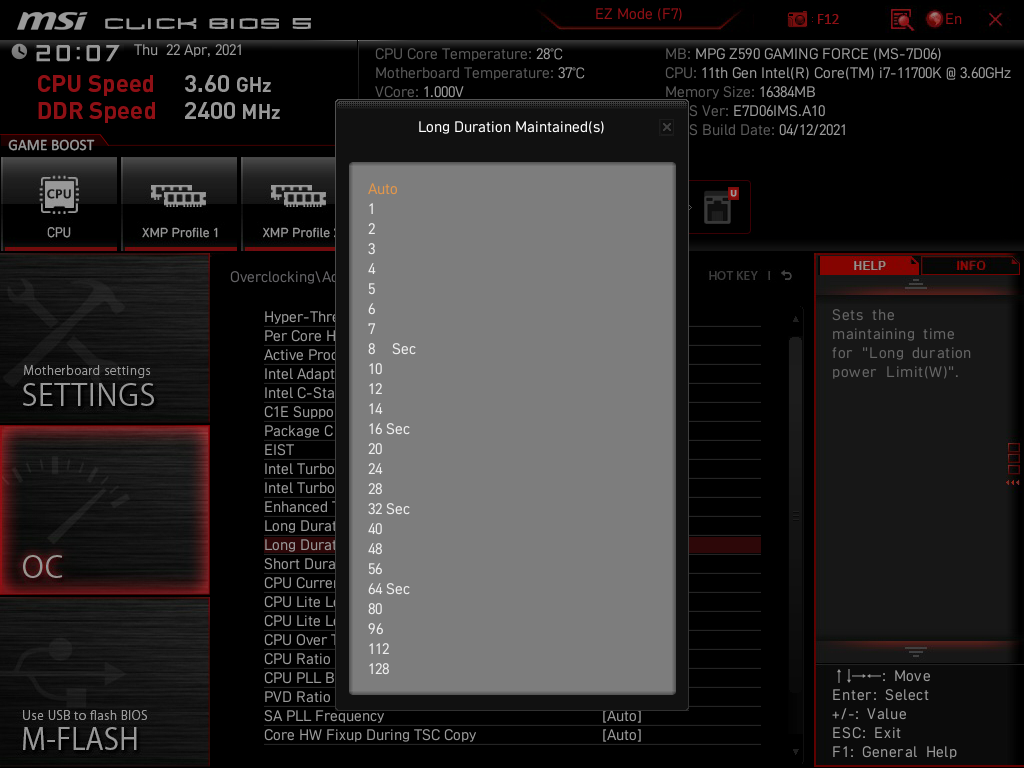This screenshot has width=1024, height=768.
Task: Click the clock icon beside time
Action: 20,51
